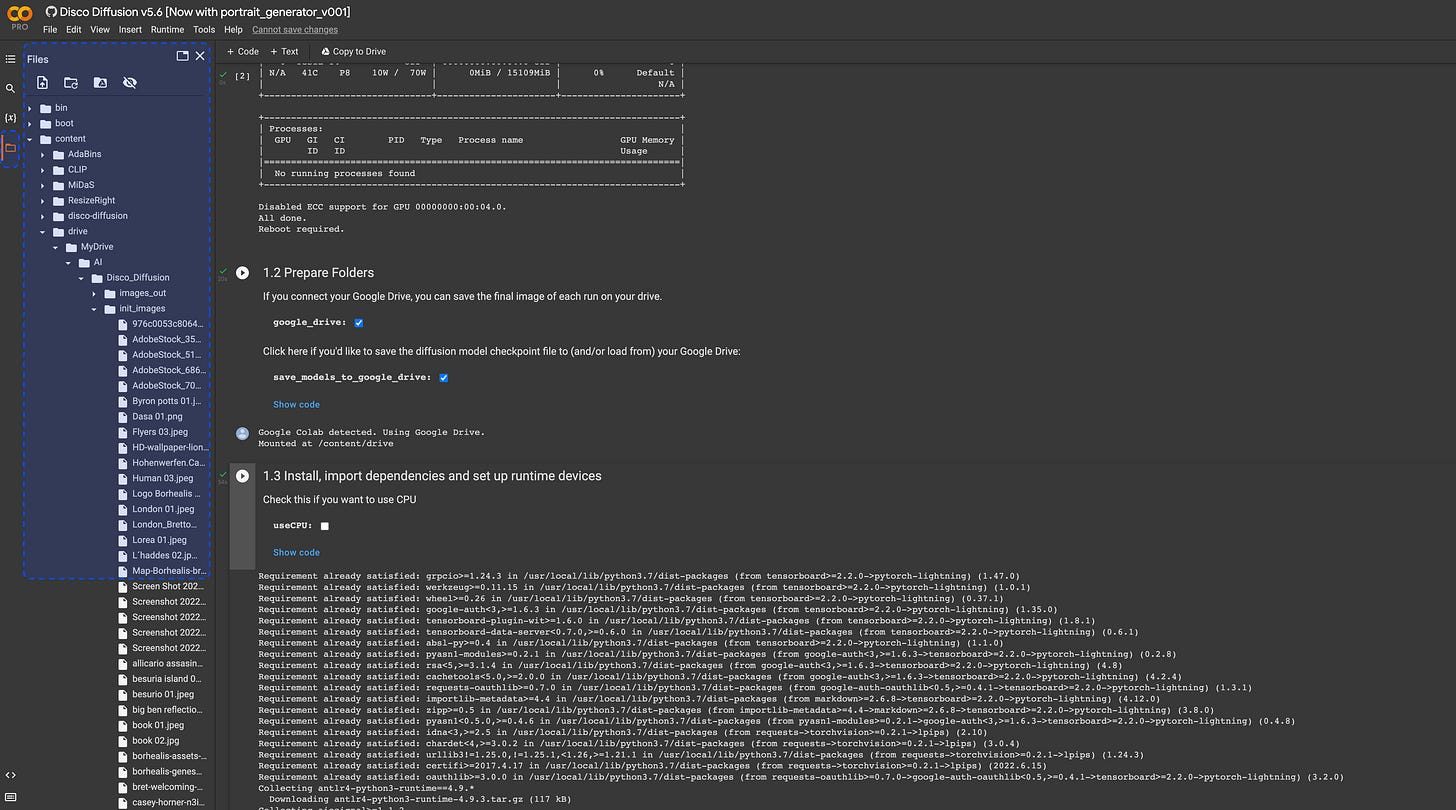Toggle the Files folder sidebar icon
Screen dimensions: 1456x810
point(11,148)
